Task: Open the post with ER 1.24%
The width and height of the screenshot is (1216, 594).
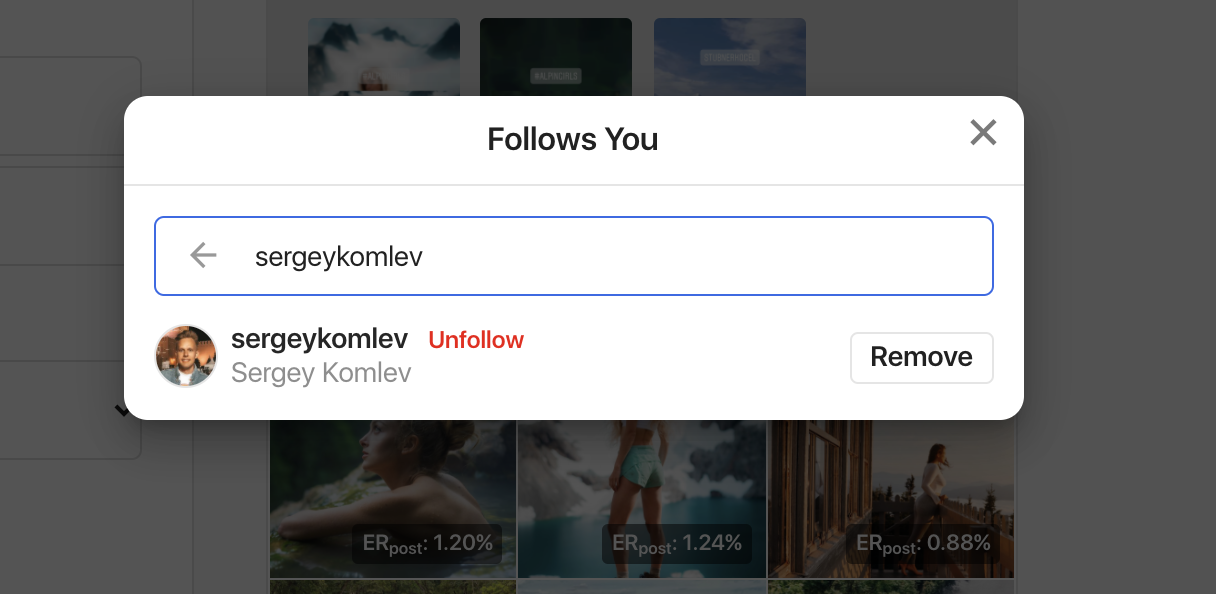Action: [641, 480]
